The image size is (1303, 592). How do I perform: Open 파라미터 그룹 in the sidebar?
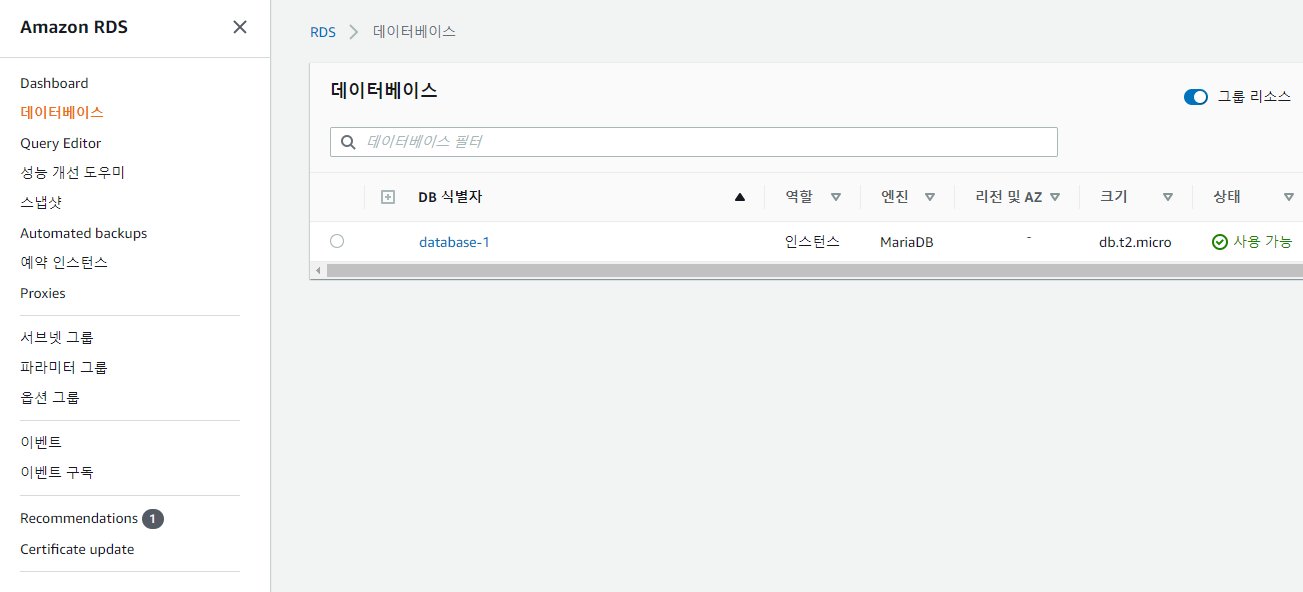click(64, 367)
